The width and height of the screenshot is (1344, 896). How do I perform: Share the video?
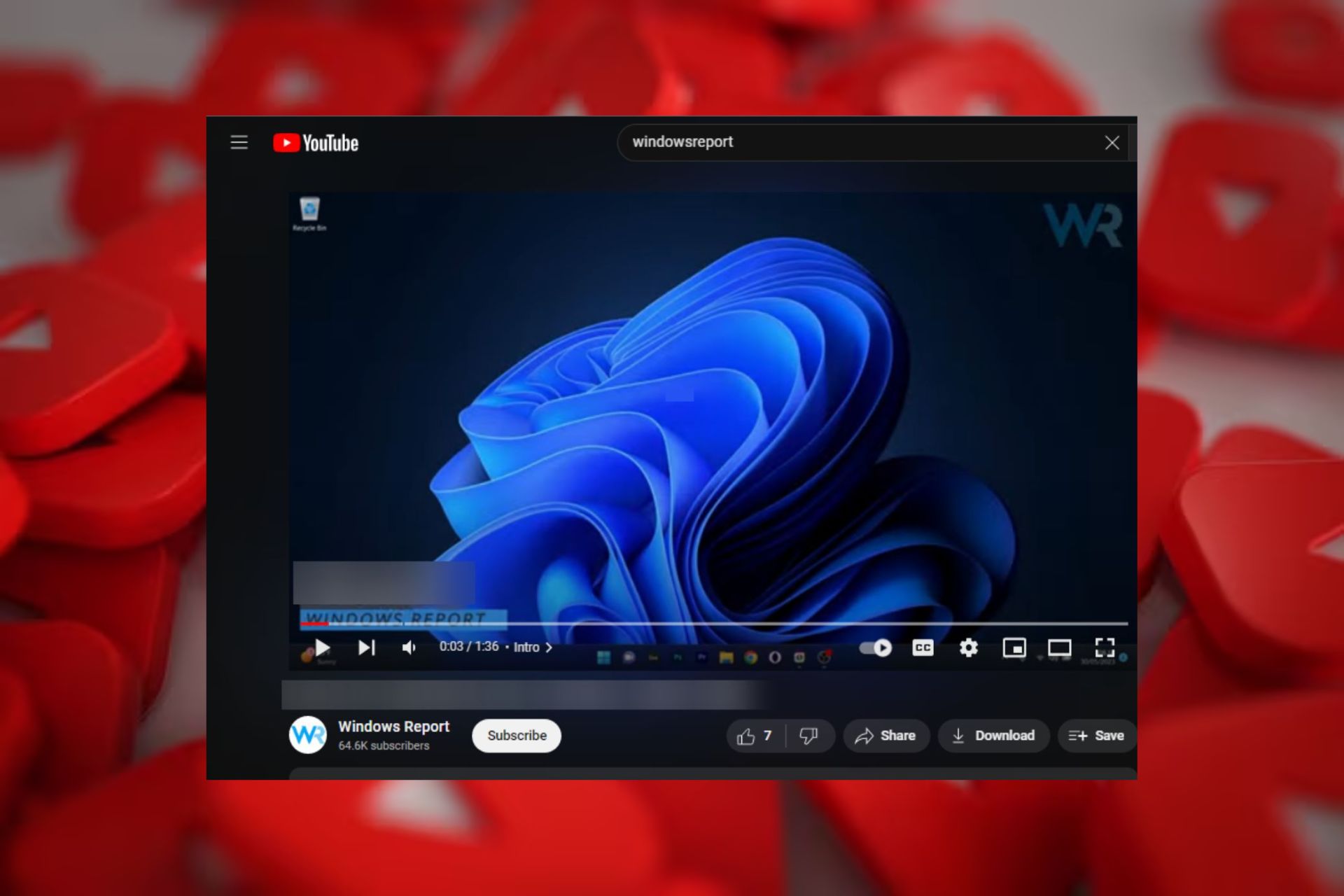pyautogui.click(x=886, y=736)
